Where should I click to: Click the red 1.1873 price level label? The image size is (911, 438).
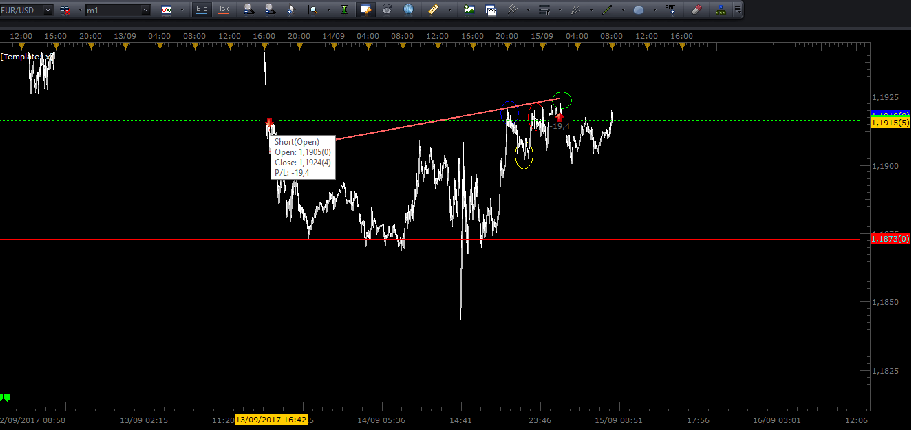click(889, 239)
